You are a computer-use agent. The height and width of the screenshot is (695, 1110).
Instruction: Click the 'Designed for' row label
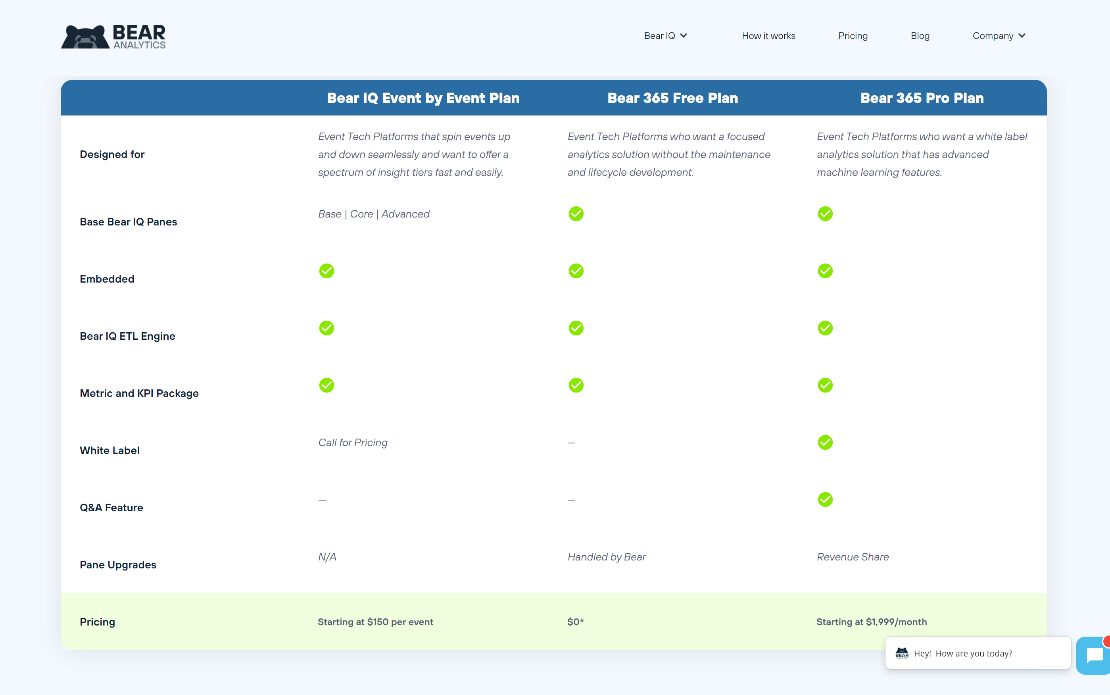[x=112, y=154]
